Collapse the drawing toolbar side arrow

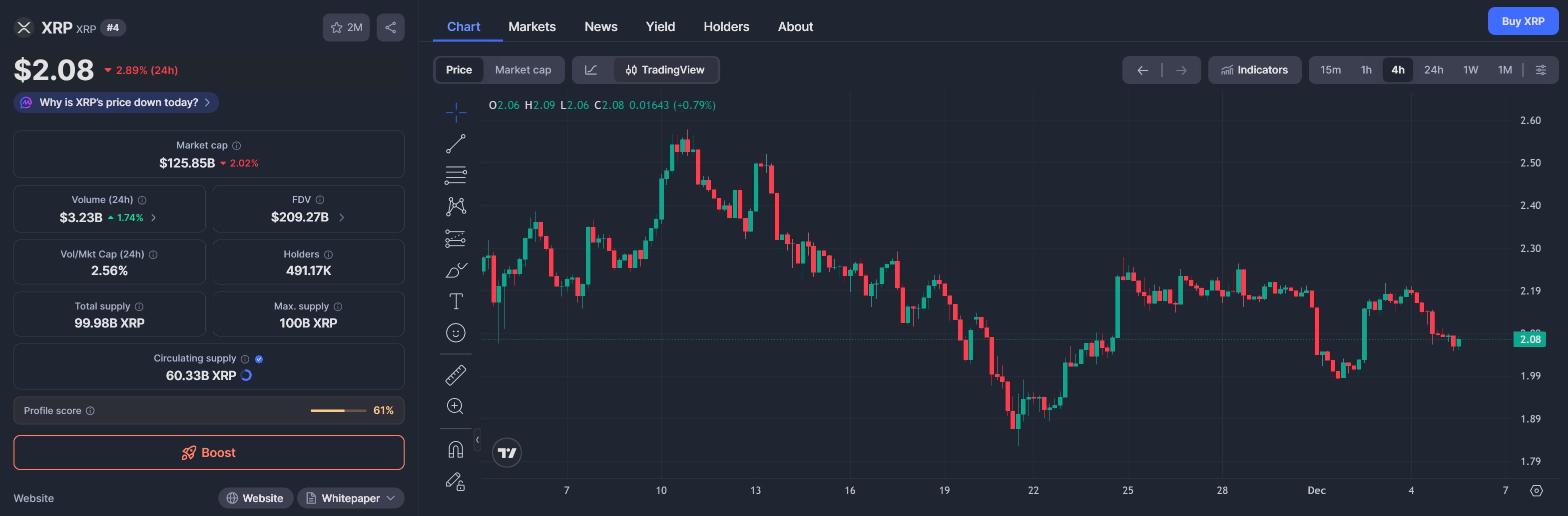click(x=477, y=440)
